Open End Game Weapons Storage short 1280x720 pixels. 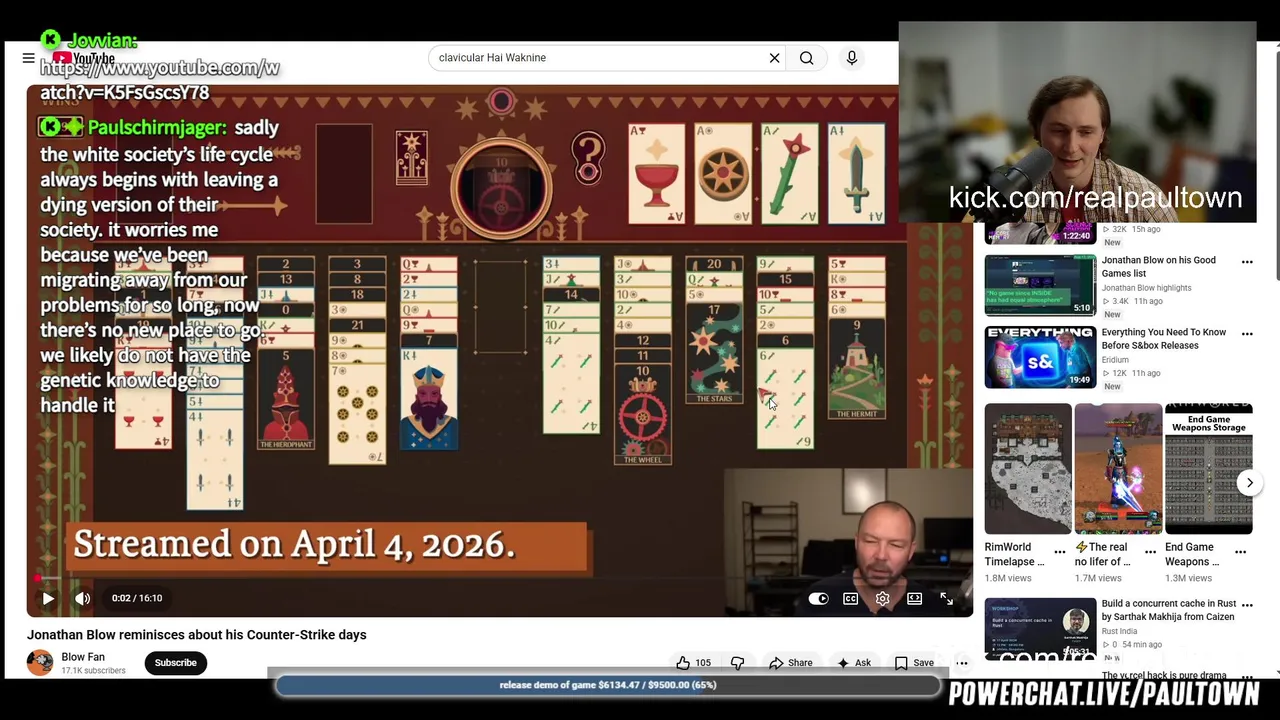tap(1208, 469)
